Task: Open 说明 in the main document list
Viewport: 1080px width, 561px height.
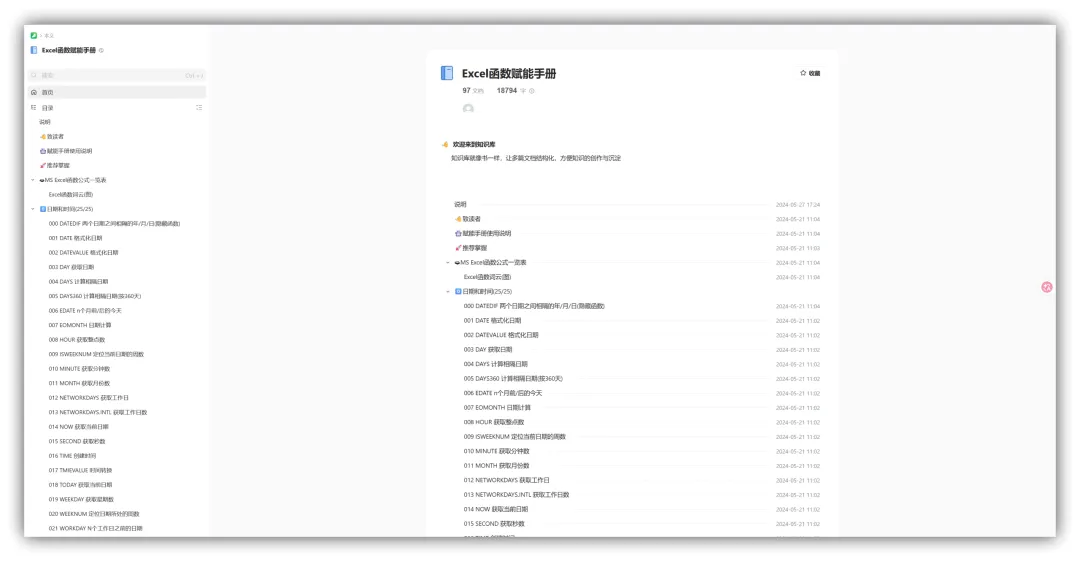Action: [x=460, y=205]
